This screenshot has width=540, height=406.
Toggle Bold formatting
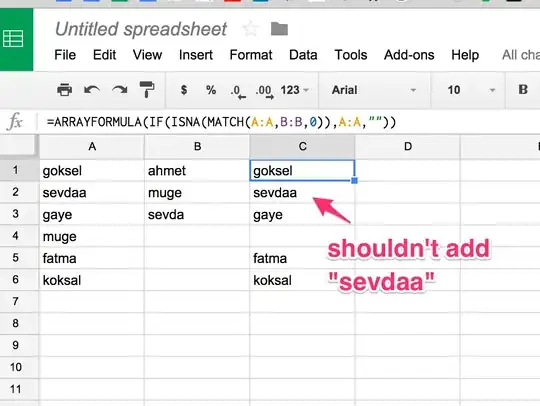click(523, 90)
